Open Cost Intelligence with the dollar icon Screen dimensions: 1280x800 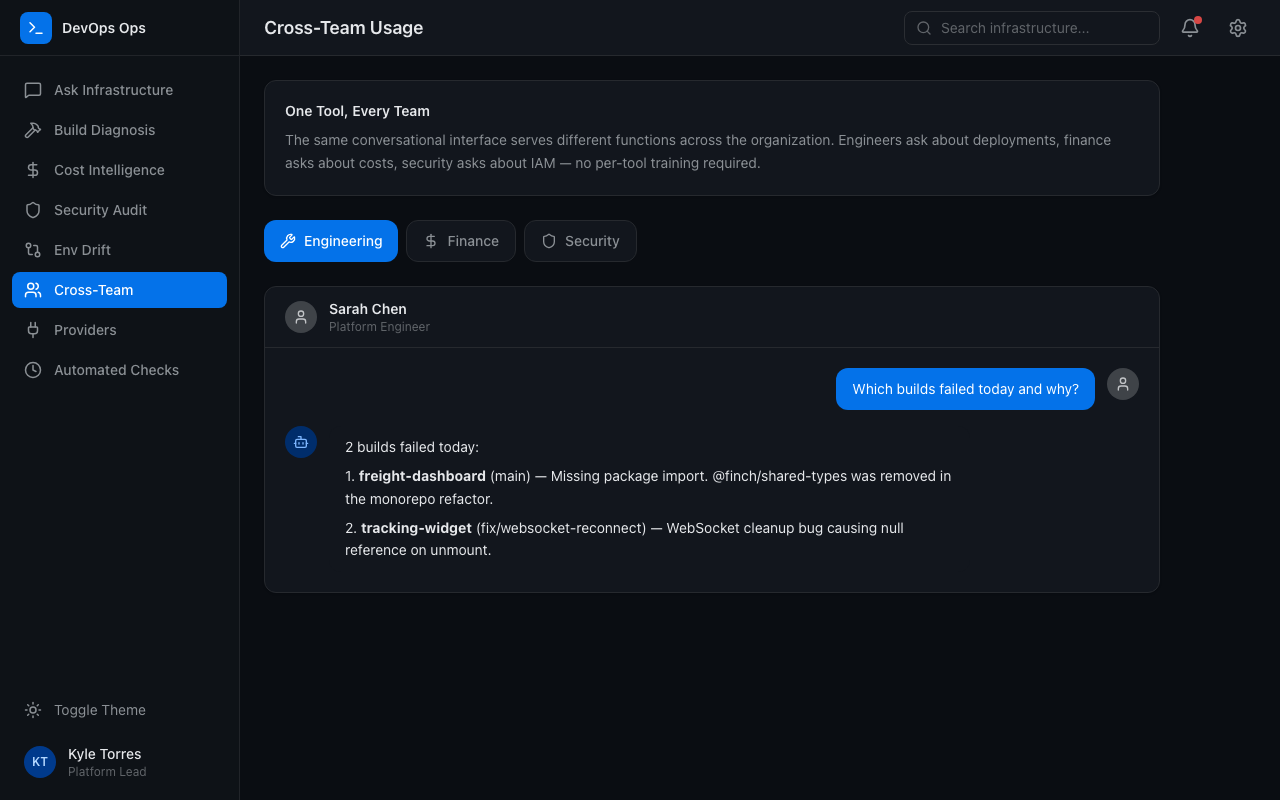33,170
